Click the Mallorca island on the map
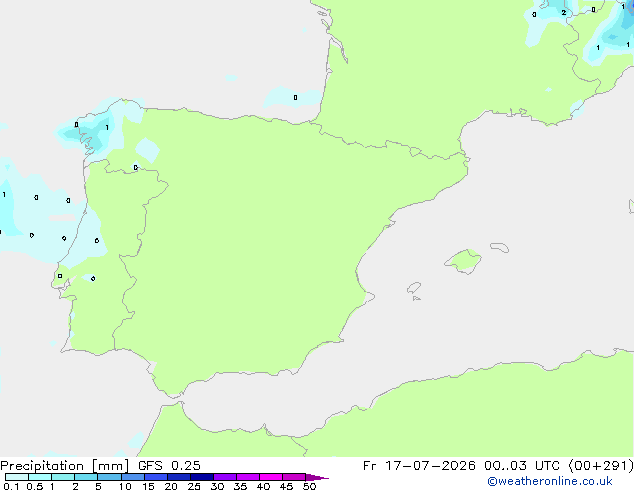The height and width of the screenshot is (490, 634). 463,261
